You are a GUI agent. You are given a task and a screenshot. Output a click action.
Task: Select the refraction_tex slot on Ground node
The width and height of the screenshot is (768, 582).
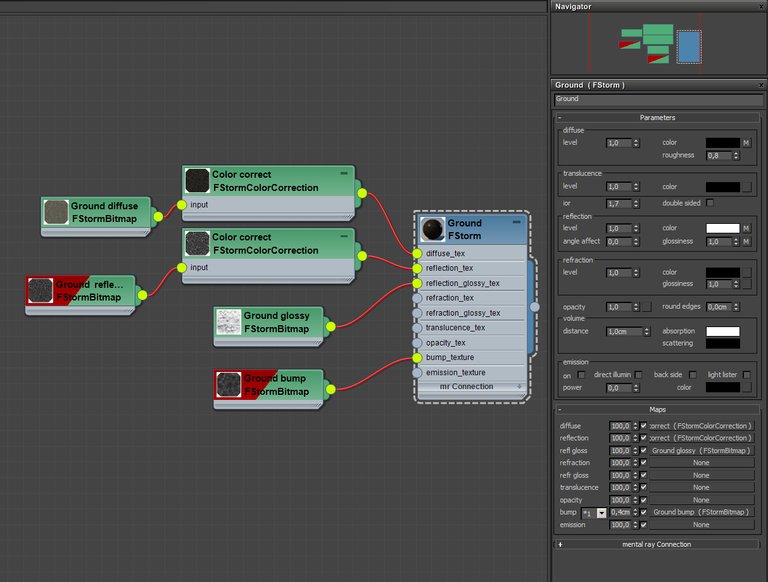(449, 298)
